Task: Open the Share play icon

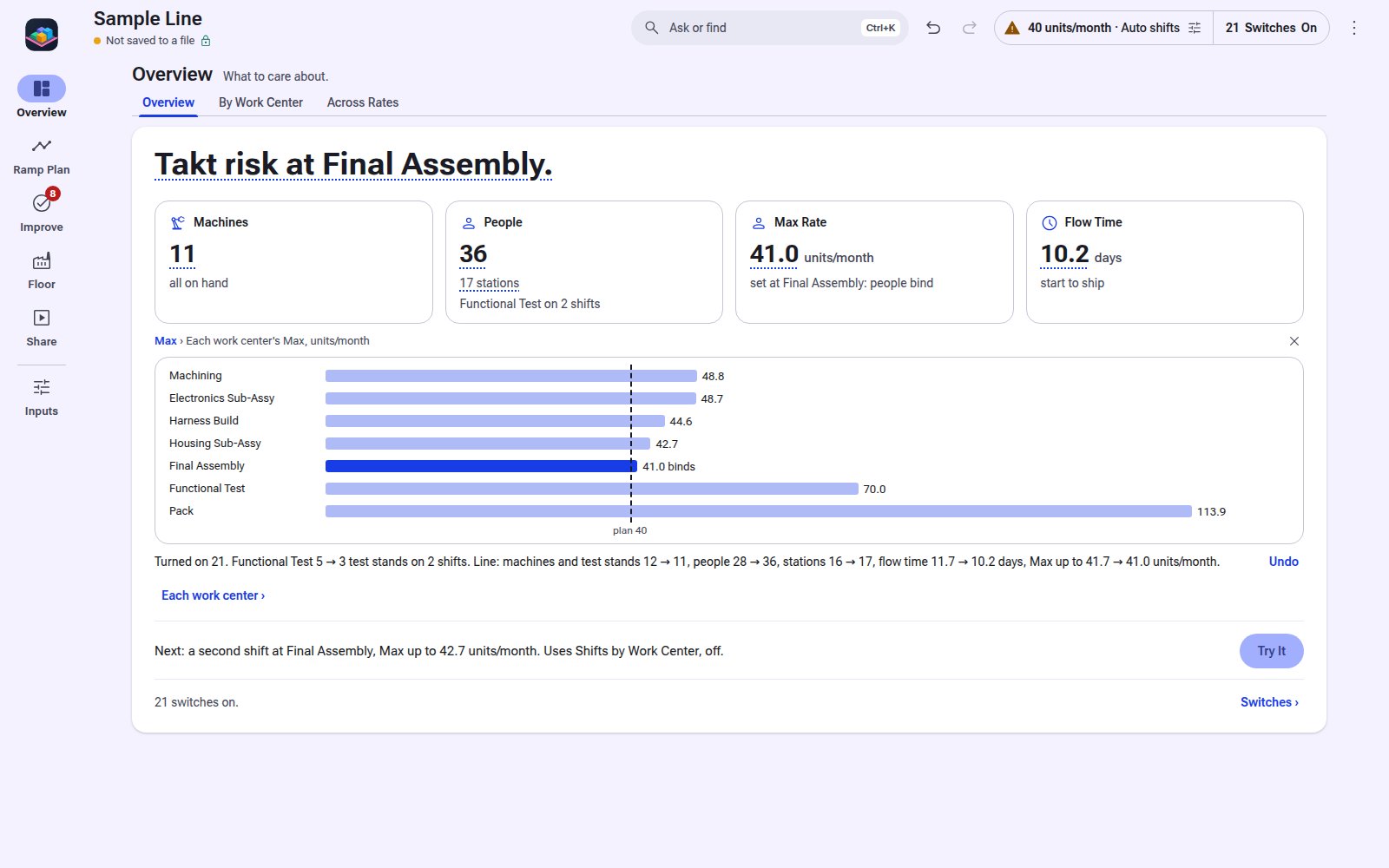Action: 42,318
